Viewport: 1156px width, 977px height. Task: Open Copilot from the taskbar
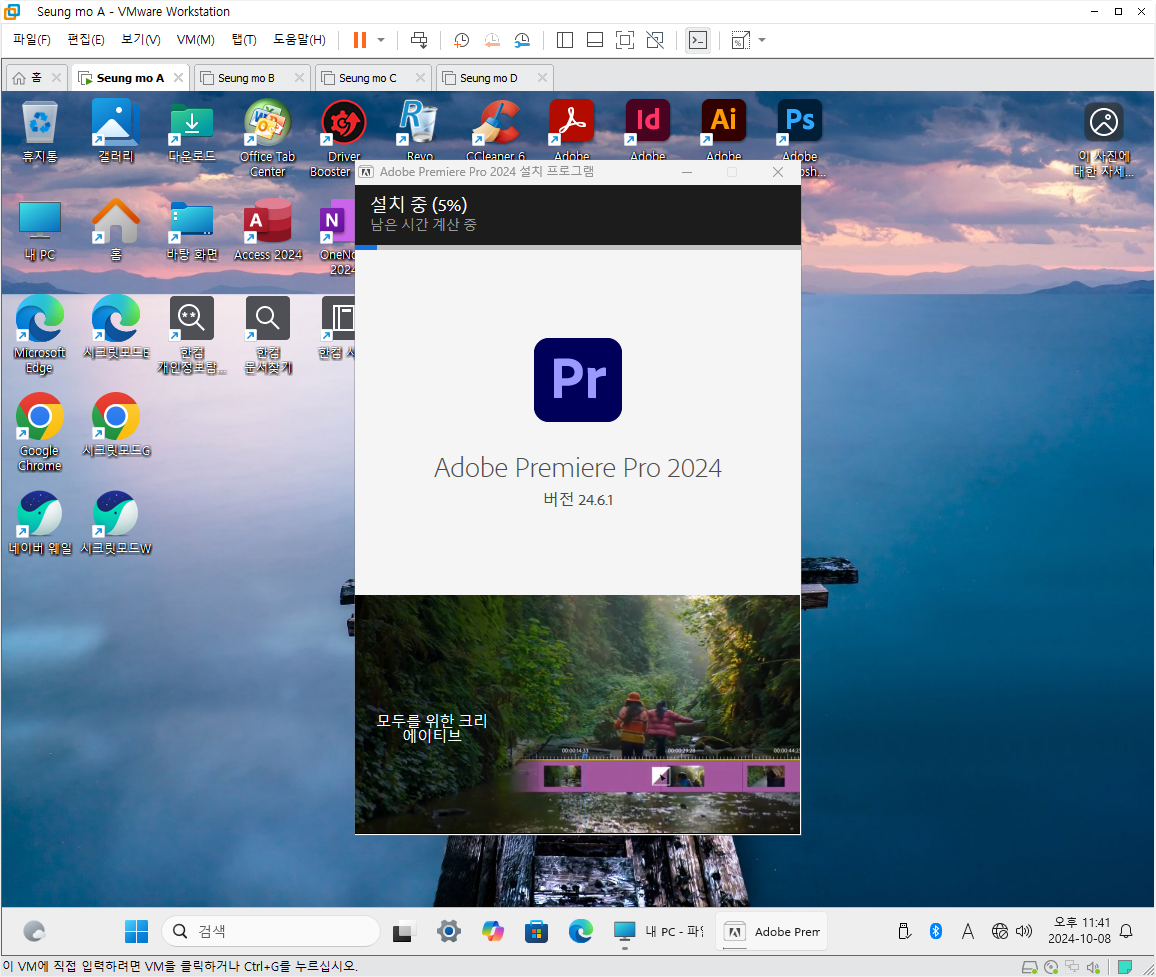pos(492,931)
